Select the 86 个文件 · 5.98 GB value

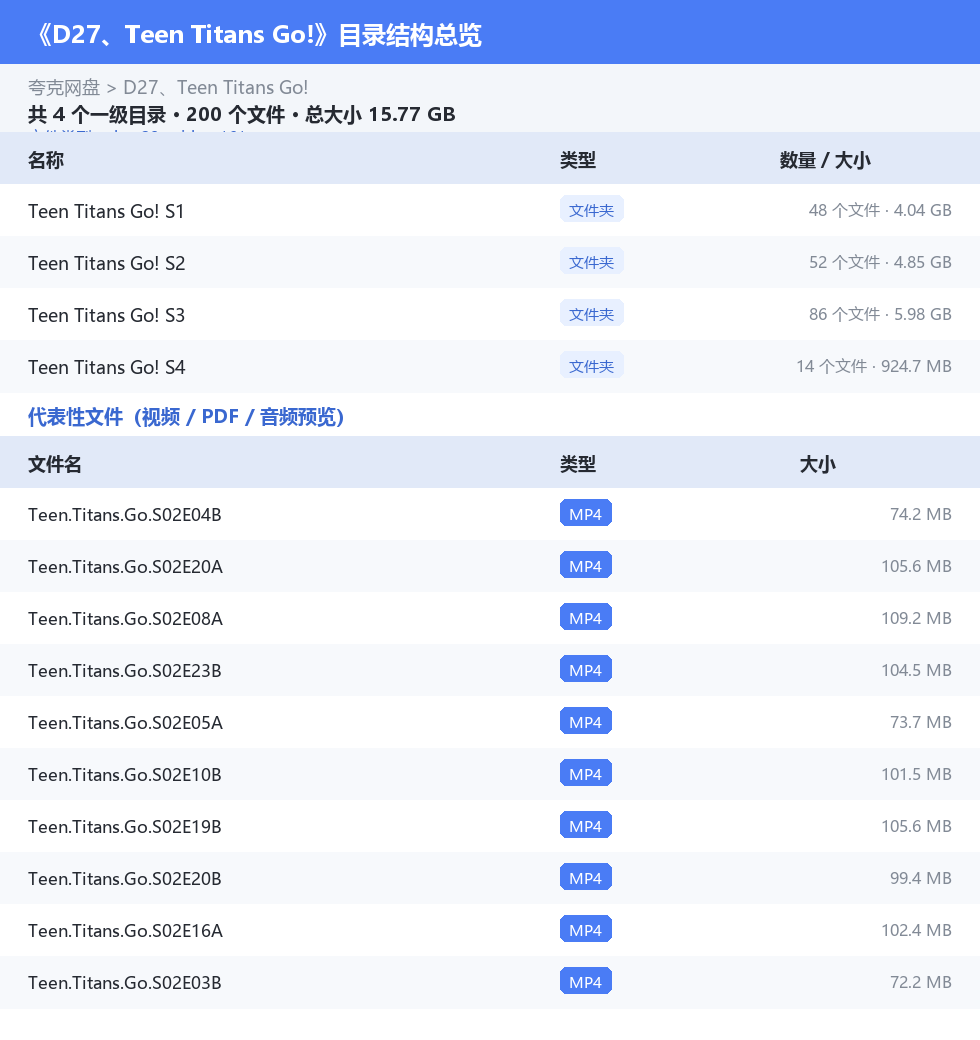point(880,314)
